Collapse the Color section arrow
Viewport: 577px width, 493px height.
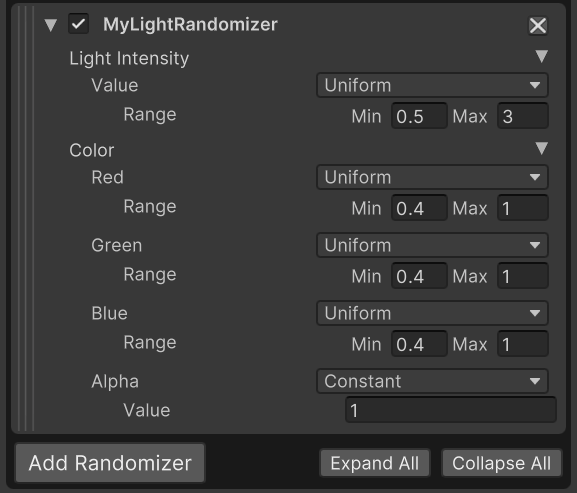[541, 148]
